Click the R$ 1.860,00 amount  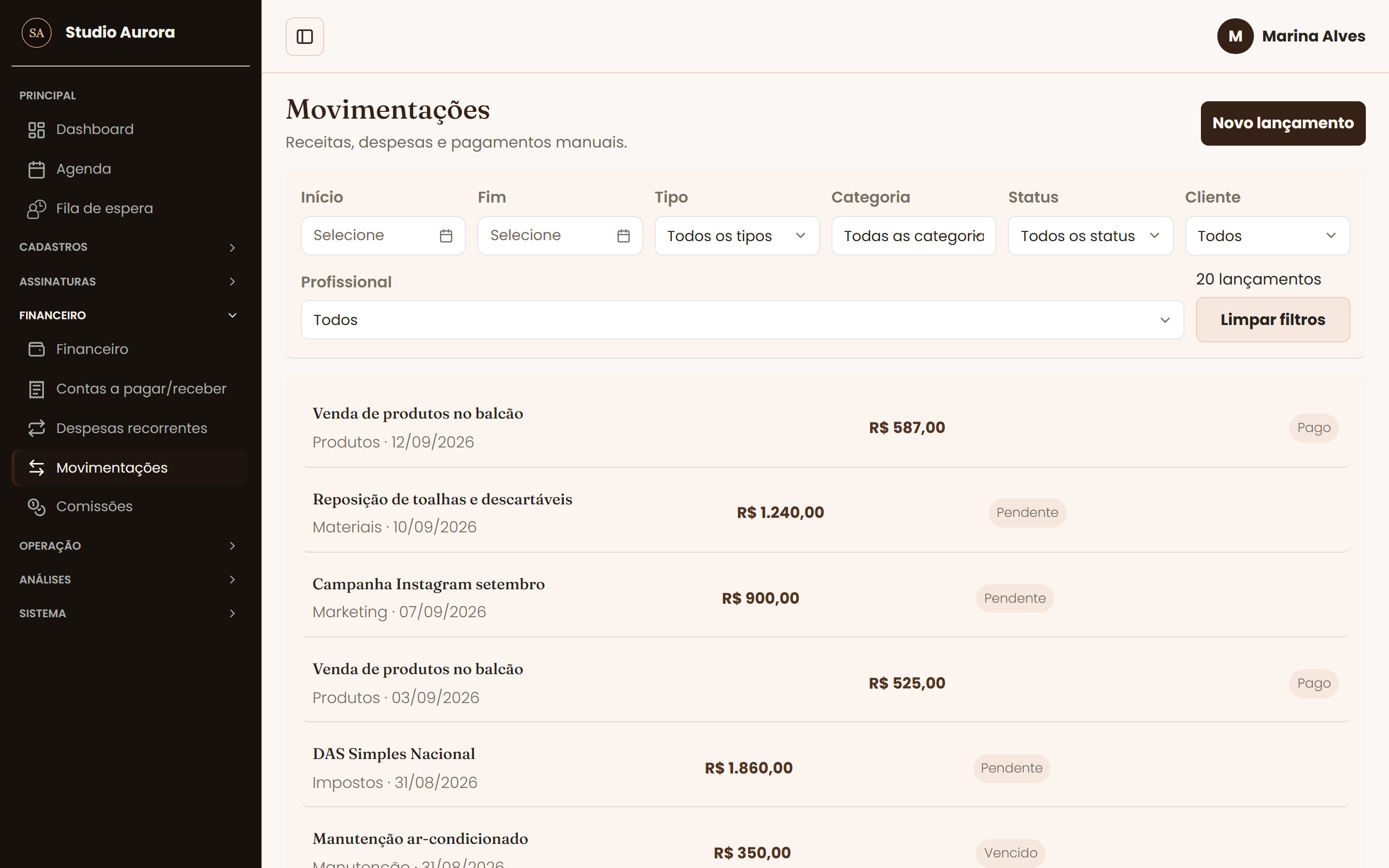coord(749,769)
